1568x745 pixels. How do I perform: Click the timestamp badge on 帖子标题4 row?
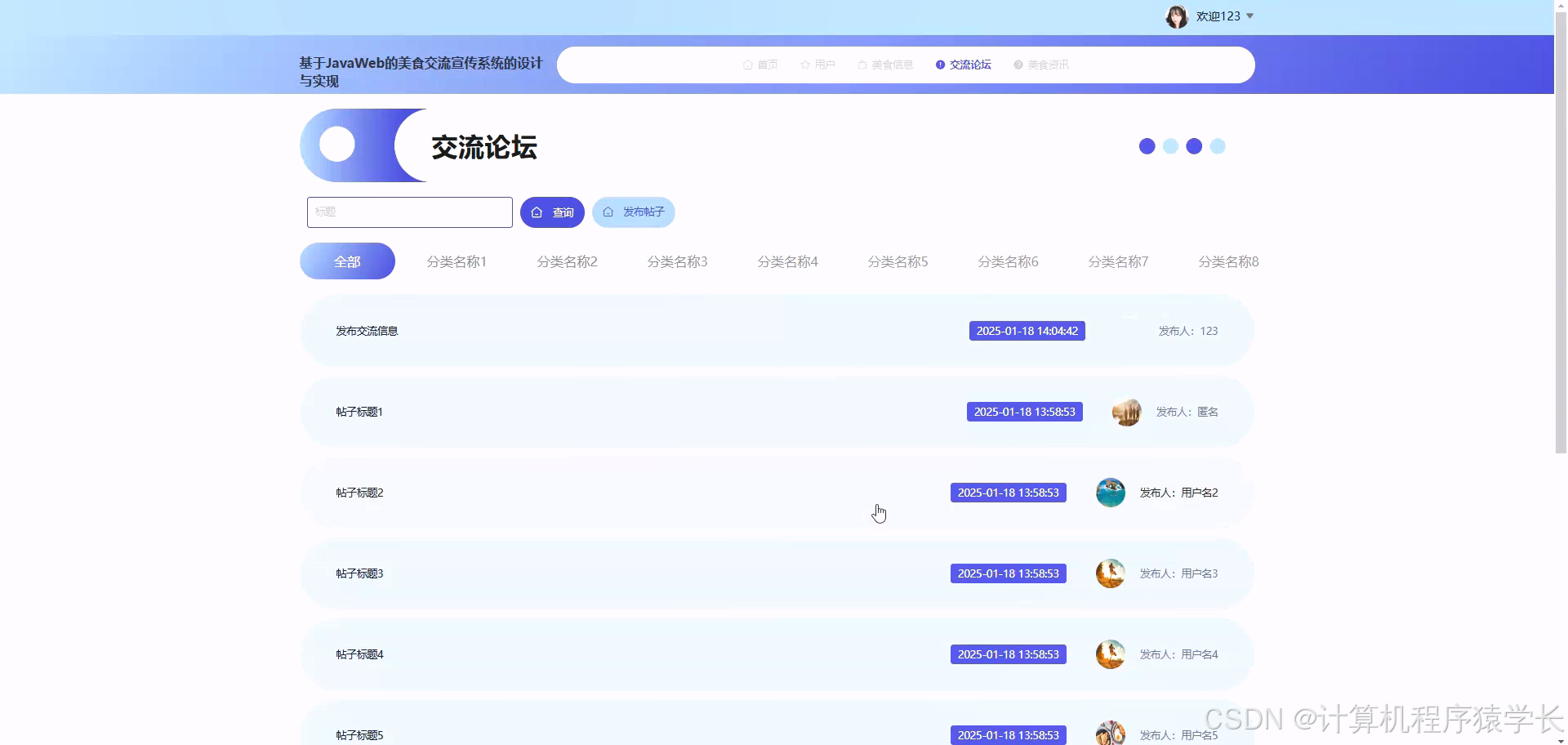(1008, 654)
